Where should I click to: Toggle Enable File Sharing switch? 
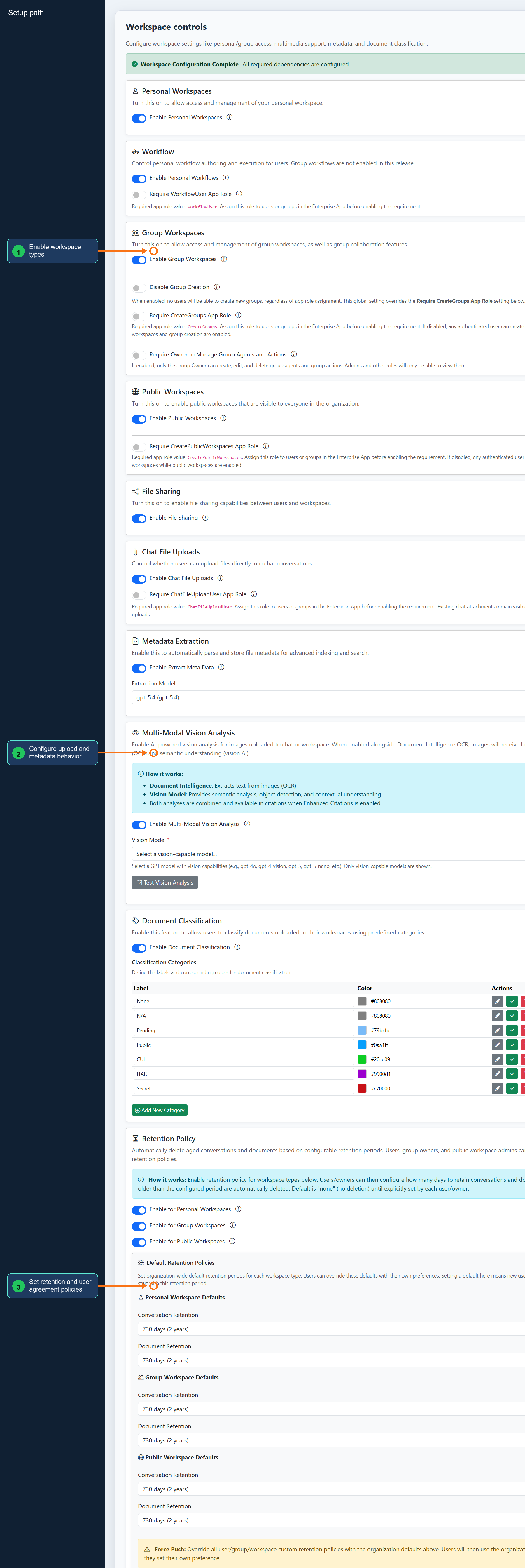(139, 518)
